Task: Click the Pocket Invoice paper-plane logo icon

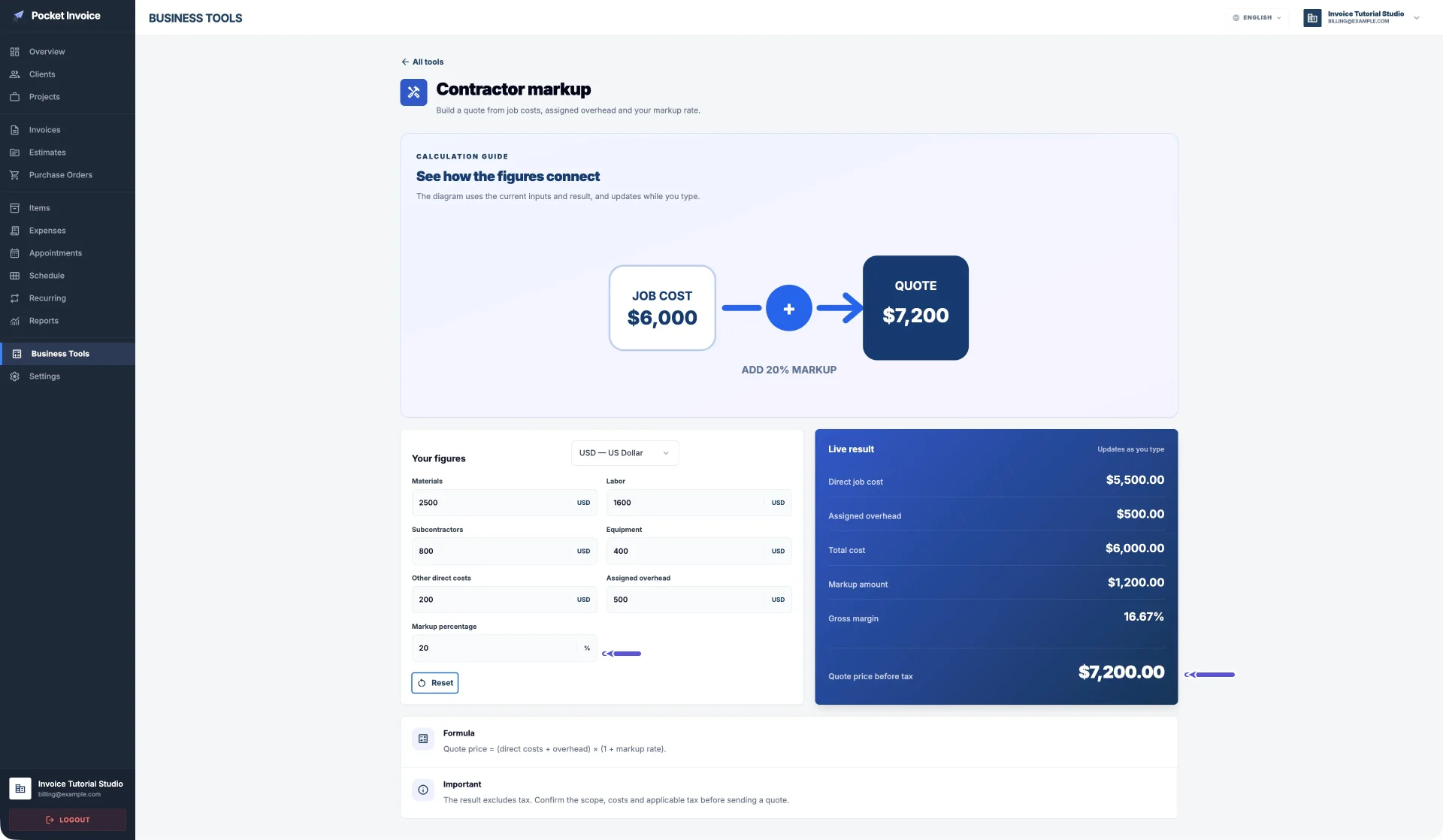Action: (x=19, y=15)
